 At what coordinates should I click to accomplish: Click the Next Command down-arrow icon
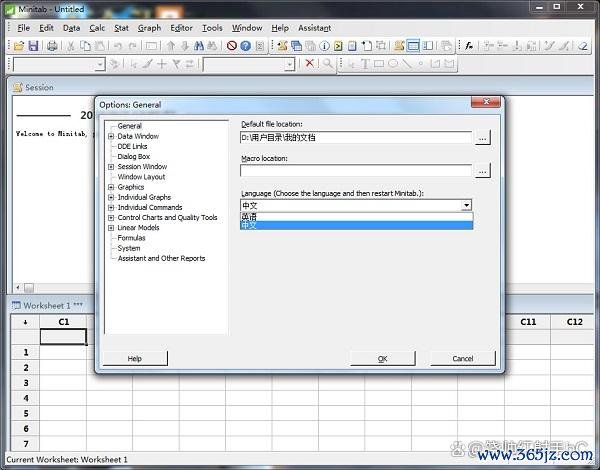185,46
